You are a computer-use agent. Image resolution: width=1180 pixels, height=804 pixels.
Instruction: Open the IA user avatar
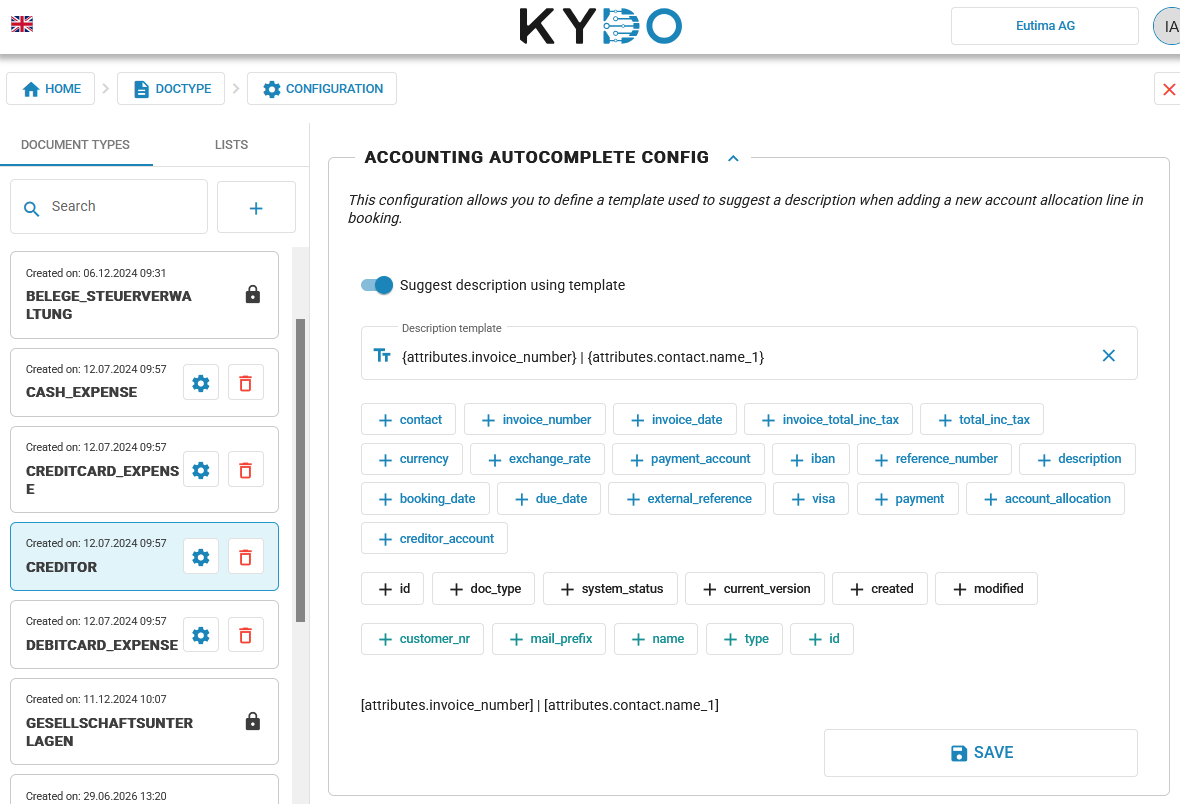1167,26
